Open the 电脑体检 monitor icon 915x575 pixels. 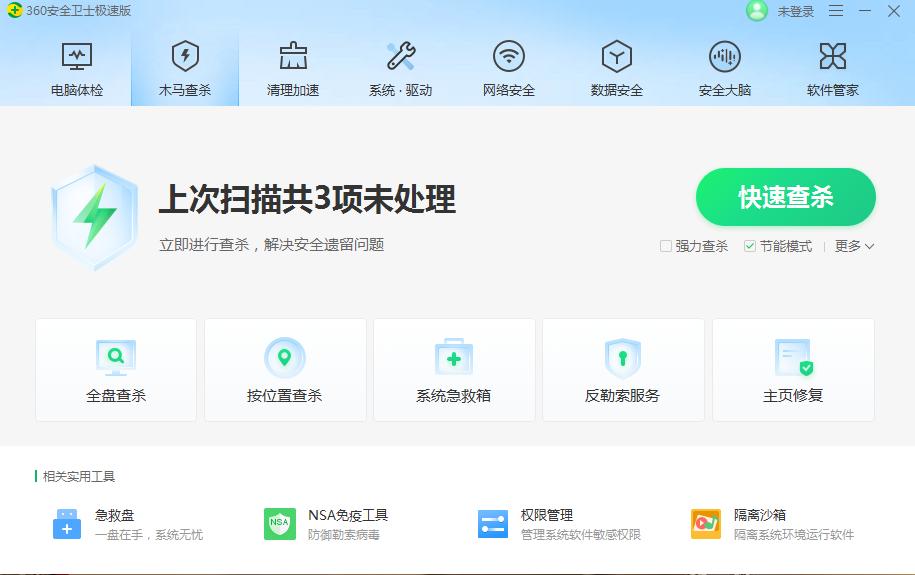click(76, 56)
